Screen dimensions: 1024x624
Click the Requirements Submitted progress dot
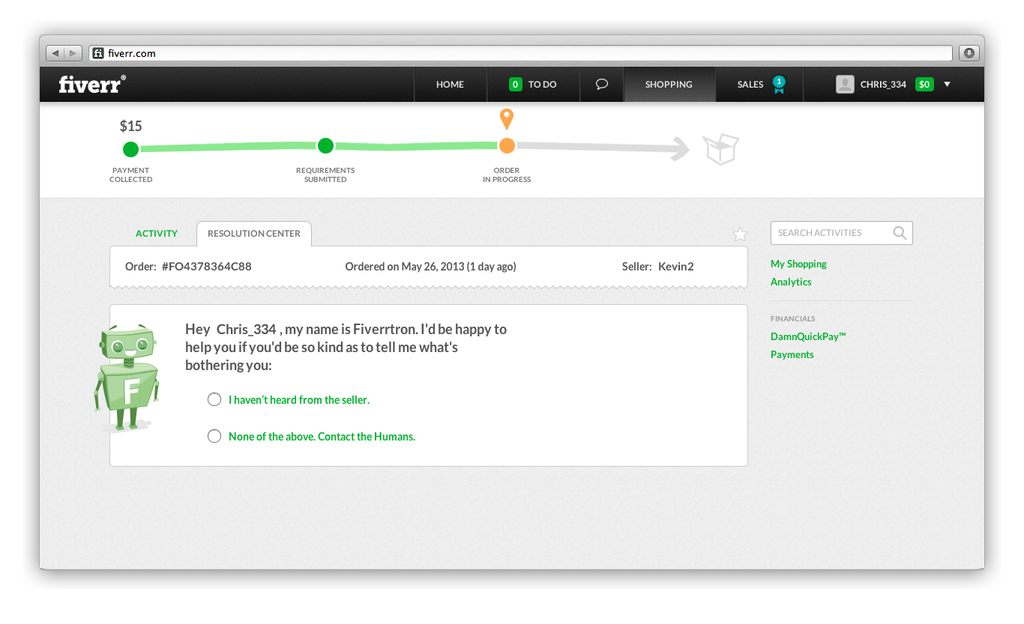pos(325,146)
